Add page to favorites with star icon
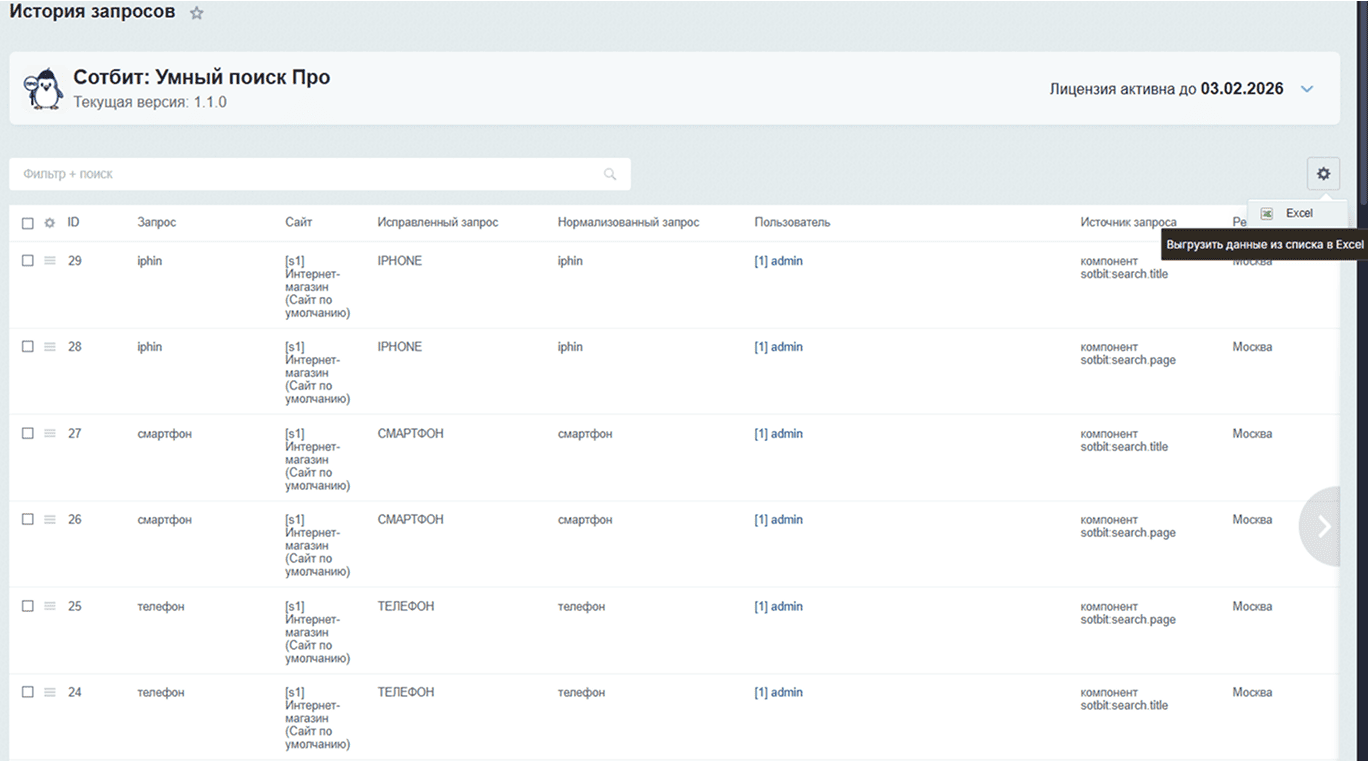Image resolution: width=1368 pixels, height=762 pixels. click(x=197, y=14)
